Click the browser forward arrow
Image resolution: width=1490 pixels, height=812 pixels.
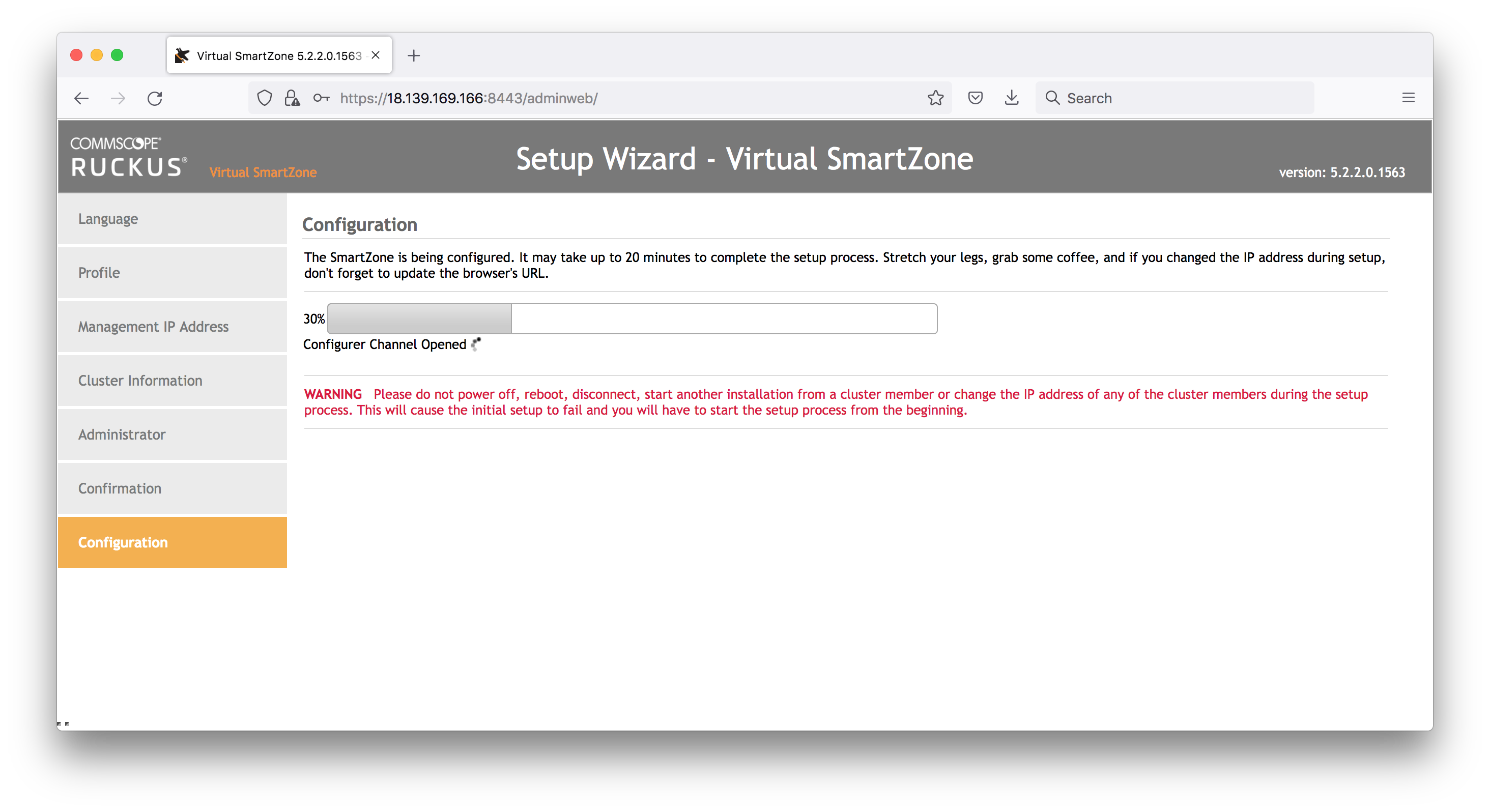tap(118, 98)
